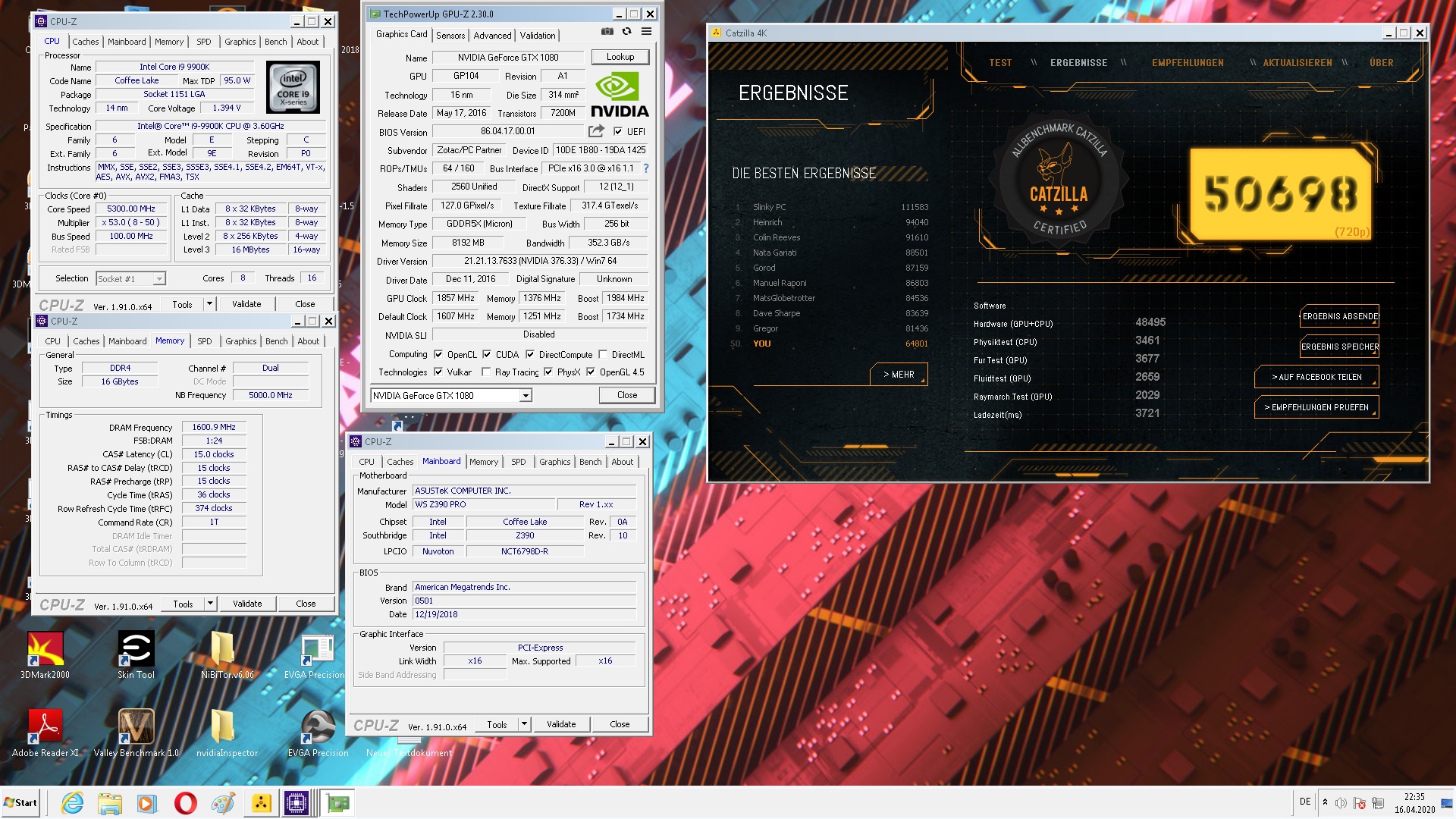
Task: Switch to Advanced tab in GPU-Z
Action: pos(492,35)
